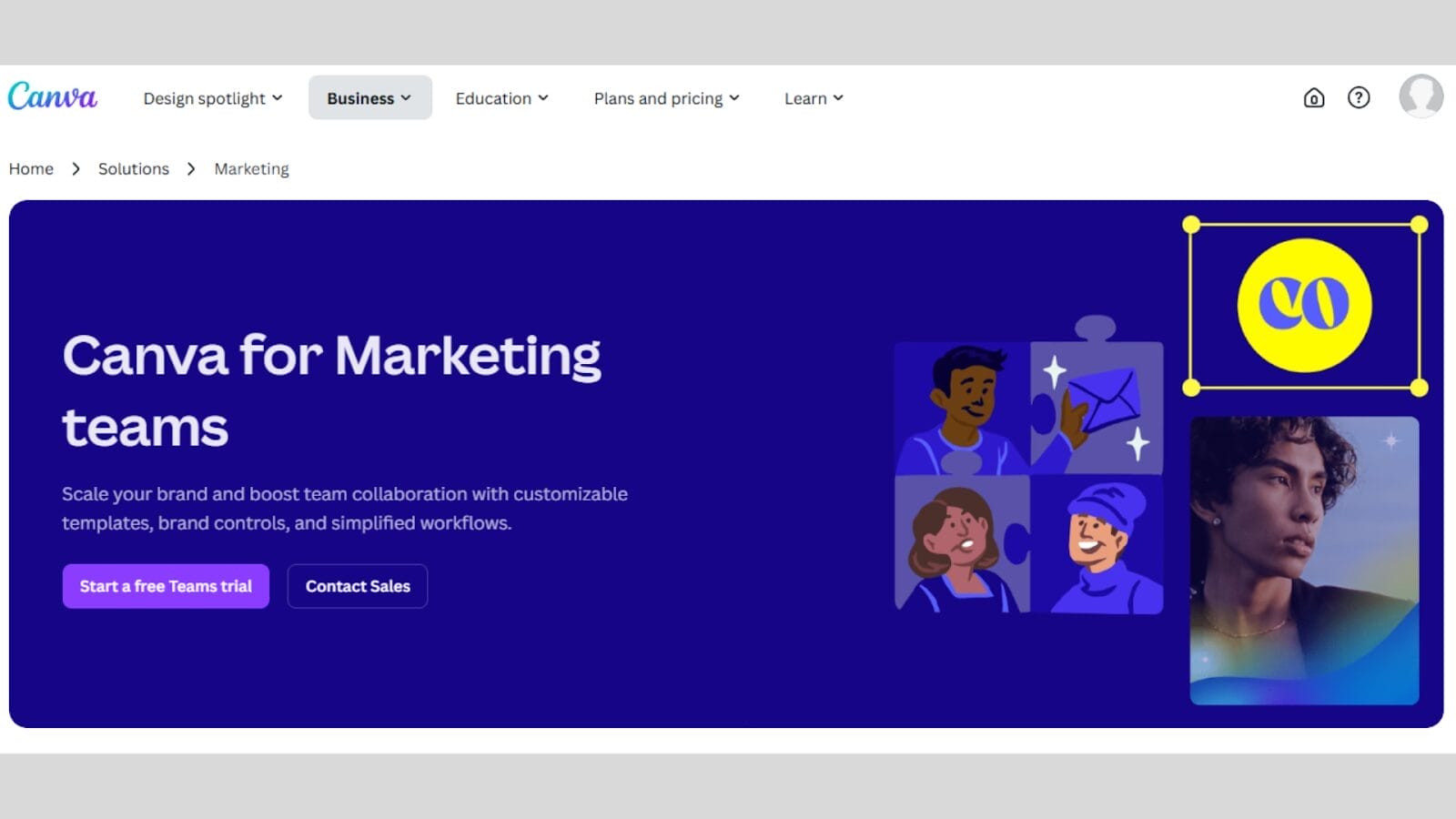Navigate to Solutions breadcrumb link
This screenshot has height=819, width=1456.
pos(134,169)
